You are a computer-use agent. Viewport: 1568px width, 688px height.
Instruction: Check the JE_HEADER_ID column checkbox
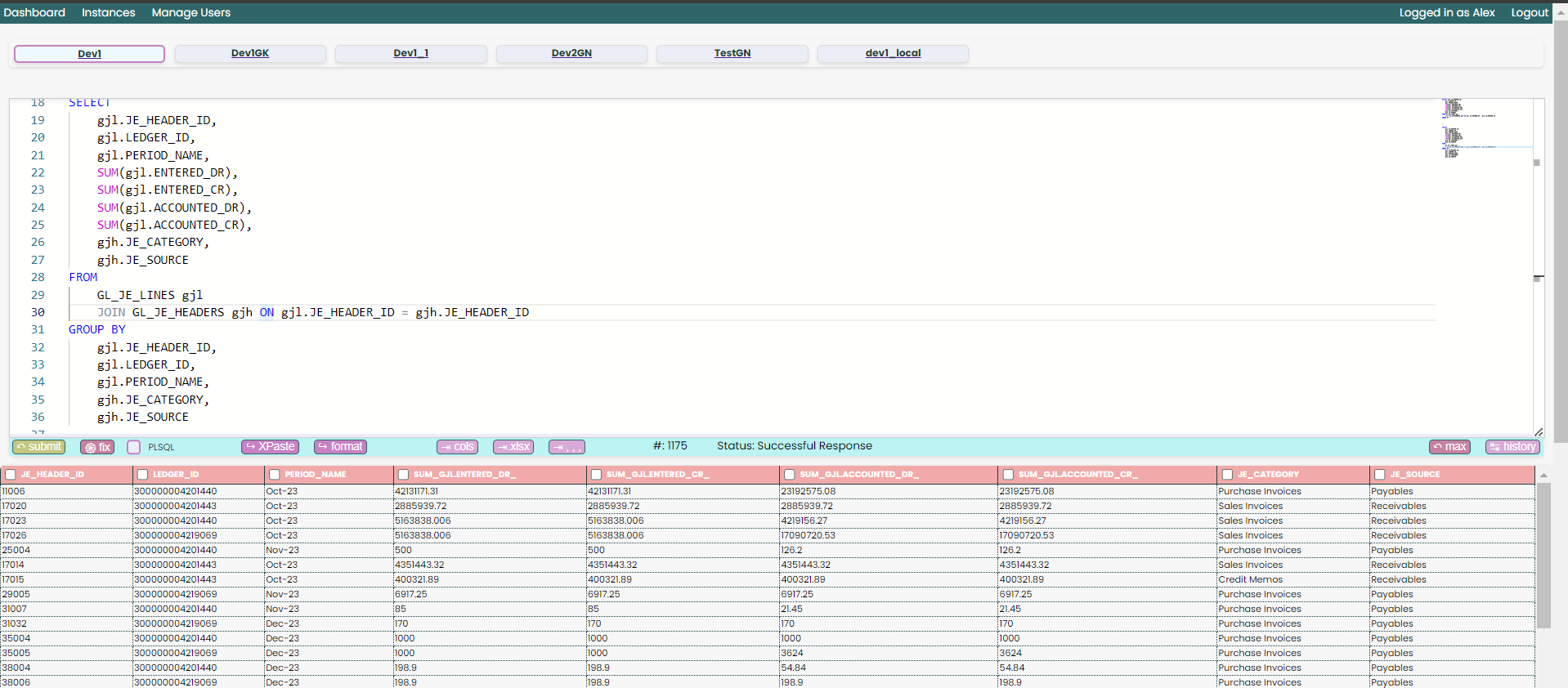pyautogui.click(x=11, y=475)
